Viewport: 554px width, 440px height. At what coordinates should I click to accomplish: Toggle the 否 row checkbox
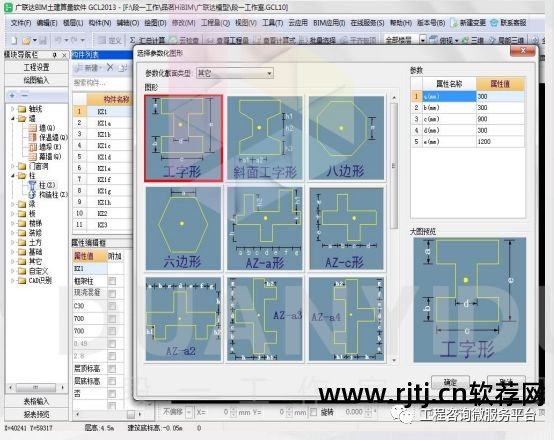pos(112,393)
